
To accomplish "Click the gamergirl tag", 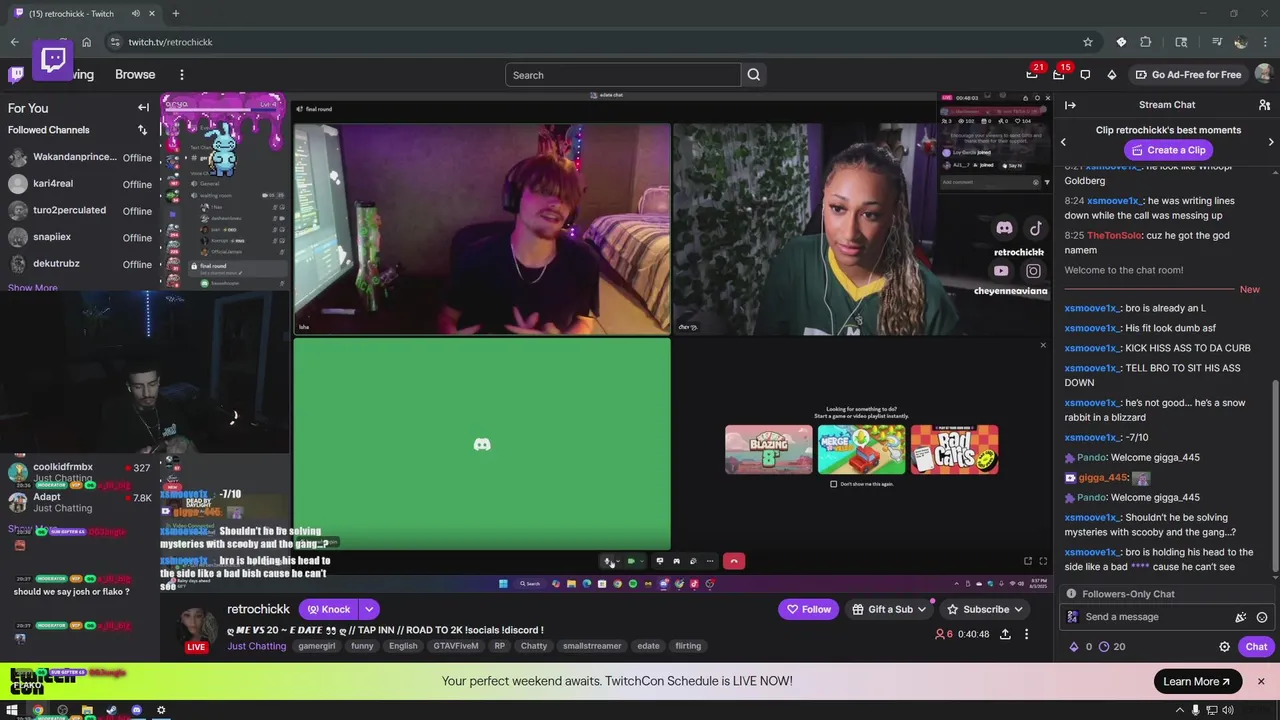I will pyautogui.click(x=316, y=646).
